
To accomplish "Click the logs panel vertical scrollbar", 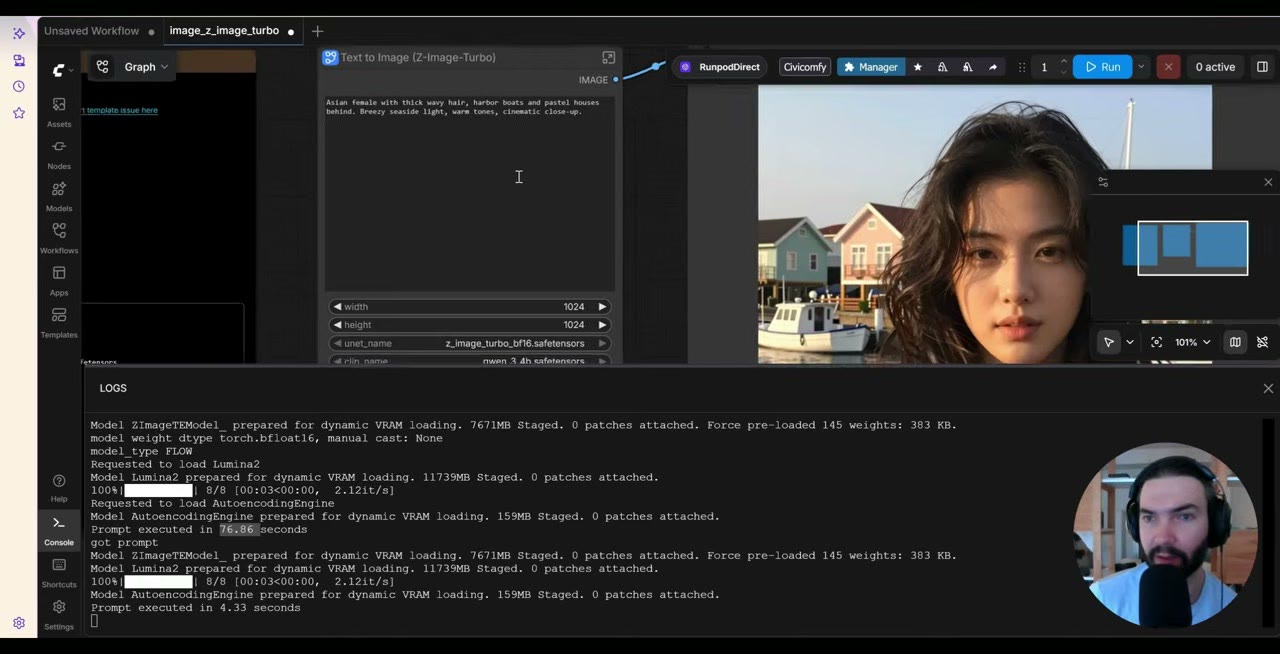I will (x=1268, y=523).
